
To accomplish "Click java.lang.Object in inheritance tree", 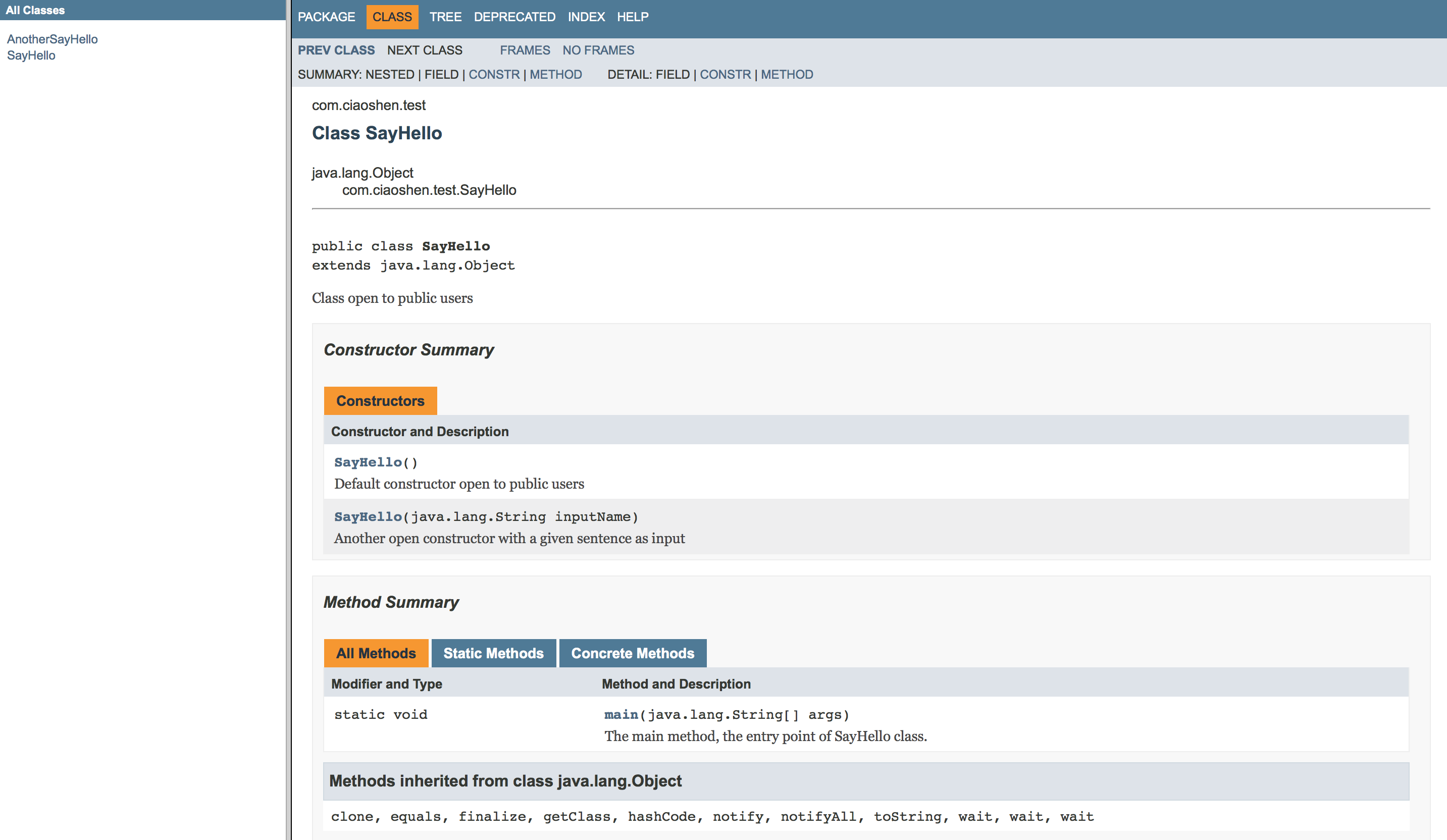I will (x=363, y=173).
